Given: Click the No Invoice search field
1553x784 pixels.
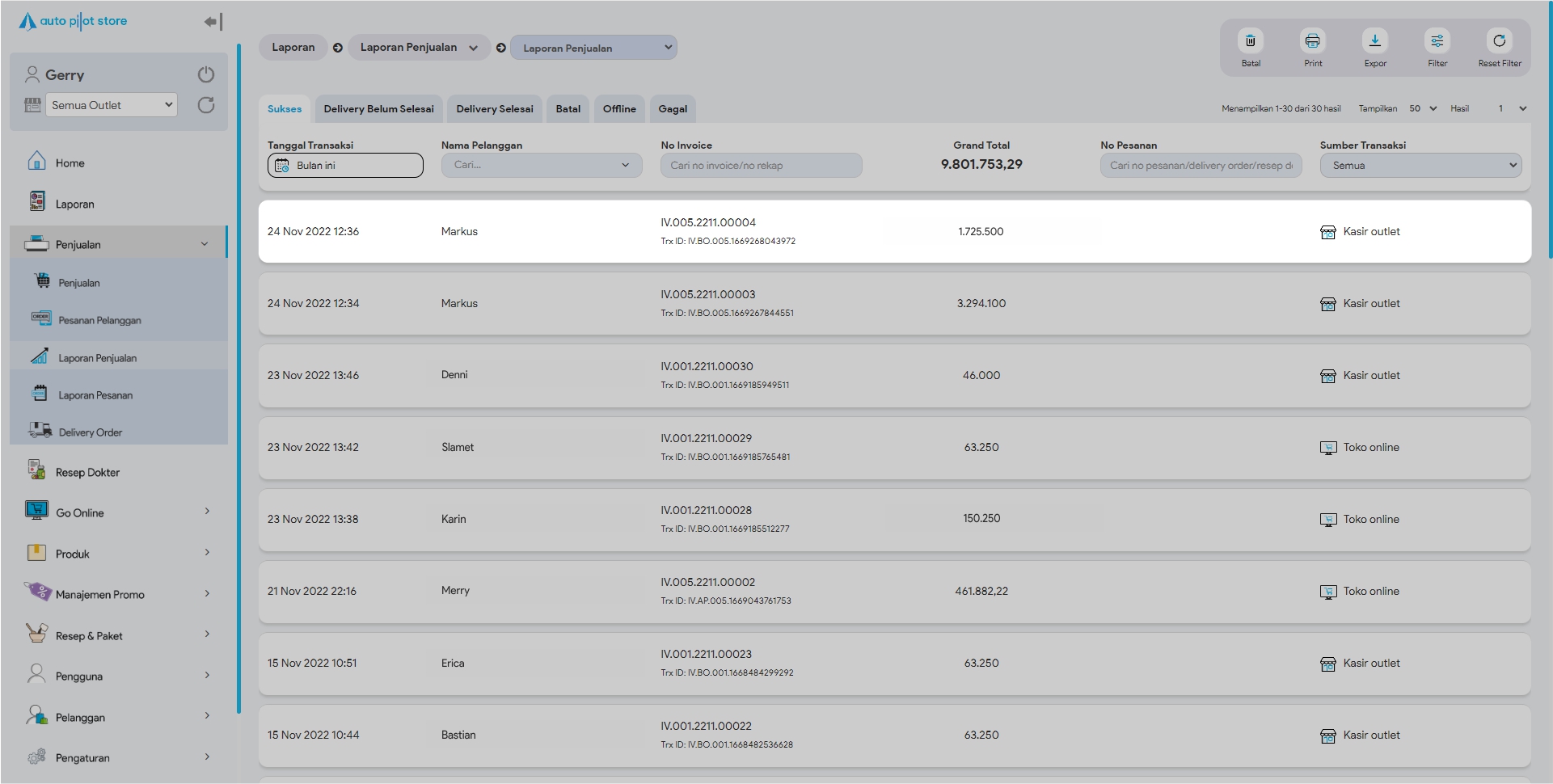Looking at the screenshot, I should pos(761,166).
